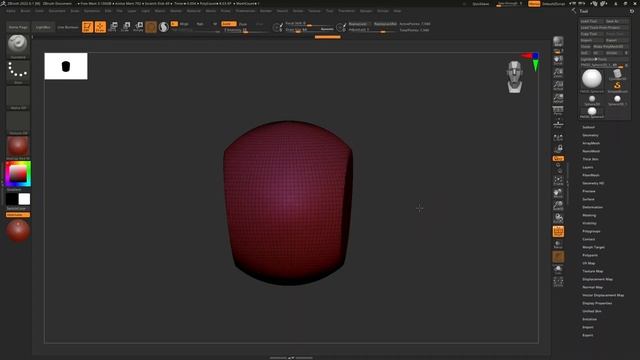Expand the ArrayMesh subpalette

click(x=591, y=143)
